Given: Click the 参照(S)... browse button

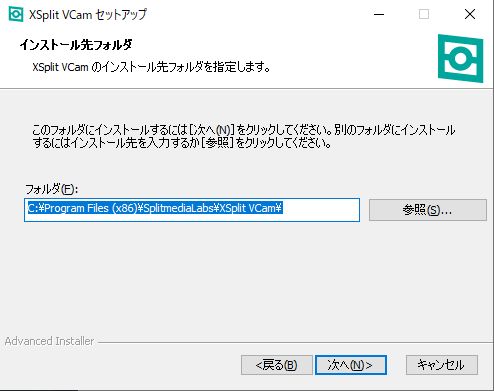Looking at the screenshot, I should 428,210.
